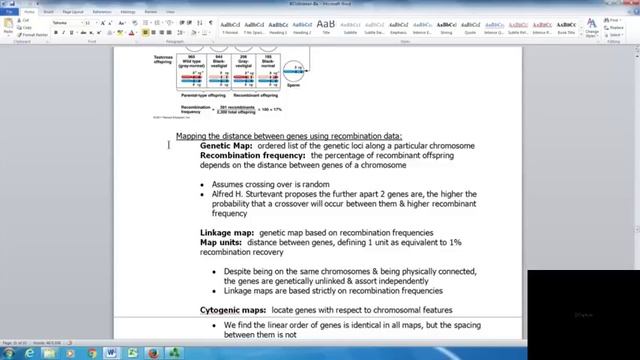Click the Cut command
Screen dimensions: 640x360
pyautogui.click(x=23, y=20)
